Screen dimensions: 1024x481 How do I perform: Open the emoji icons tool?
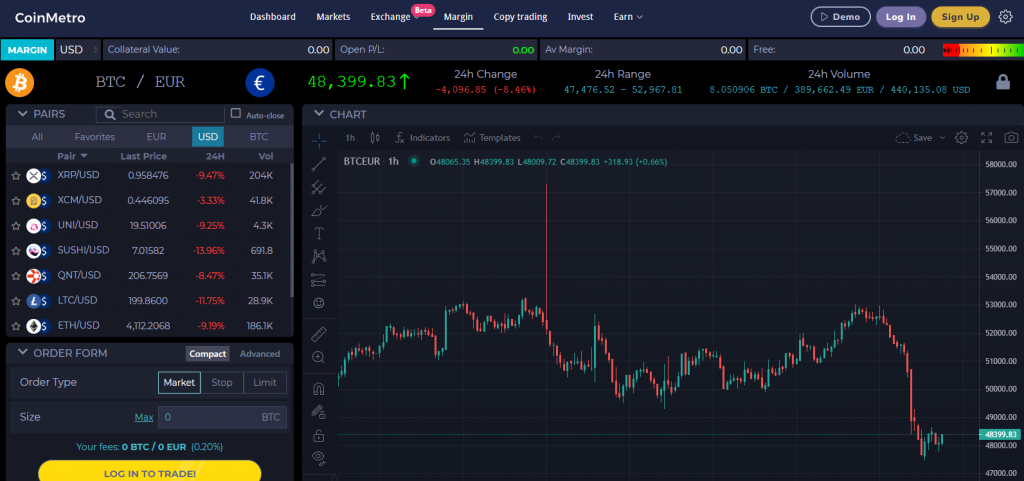319,303
